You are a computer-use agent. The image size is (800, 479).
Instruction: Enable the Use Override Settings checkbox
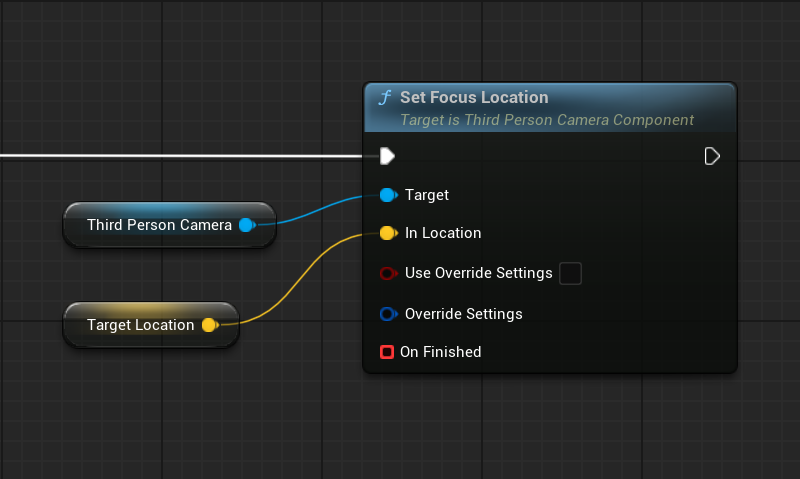(570, 273)
